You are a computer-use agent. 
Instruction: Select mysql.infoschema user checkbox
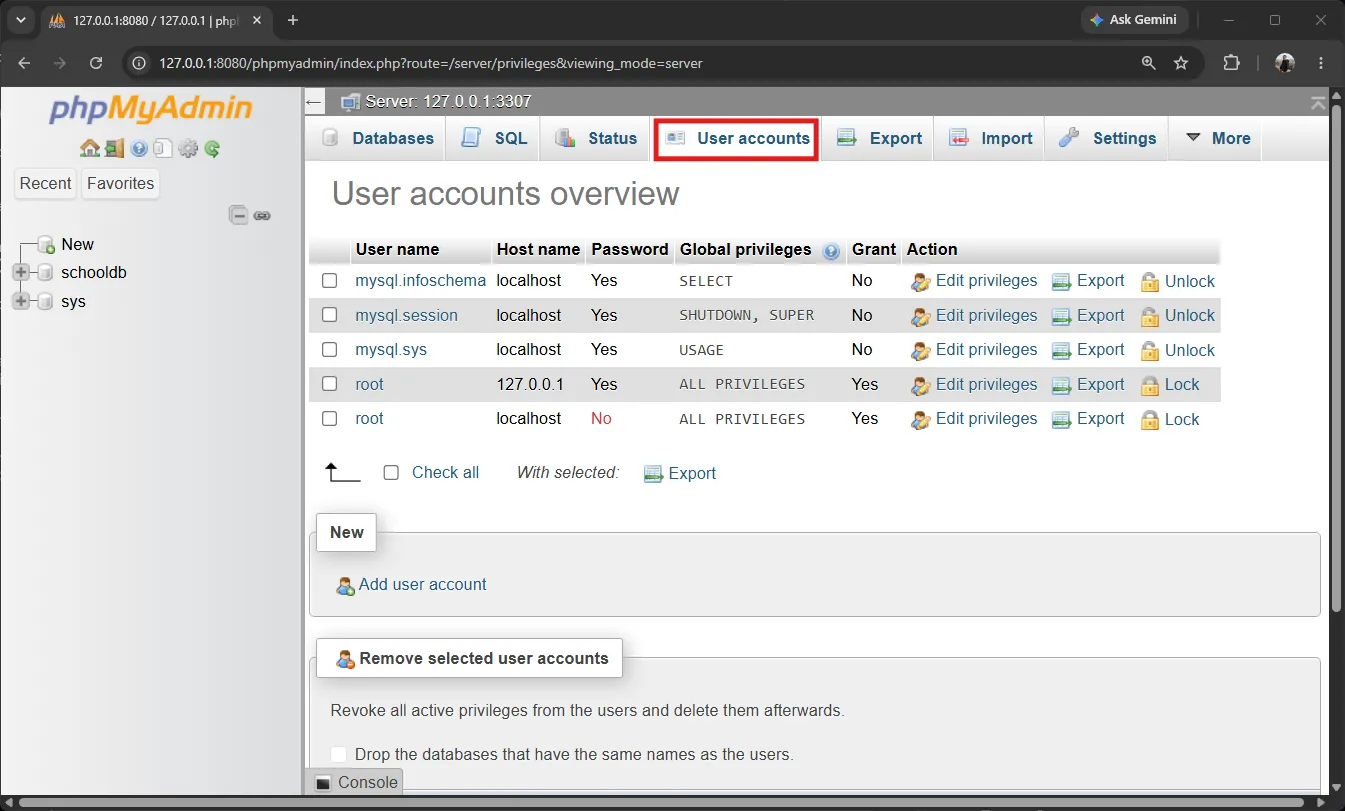pyautogui.click(x=329, y=281)
